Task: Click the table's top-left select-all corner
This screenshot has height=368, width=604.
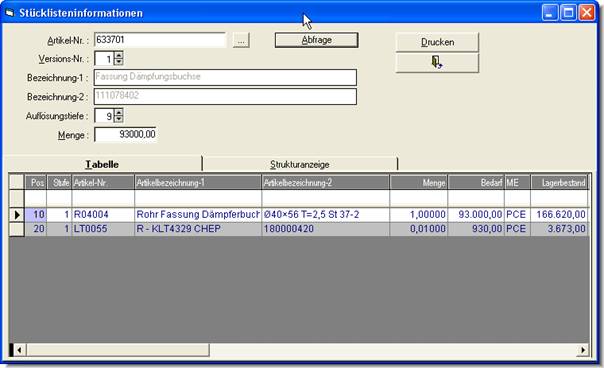Action: [x=17, y=182]
